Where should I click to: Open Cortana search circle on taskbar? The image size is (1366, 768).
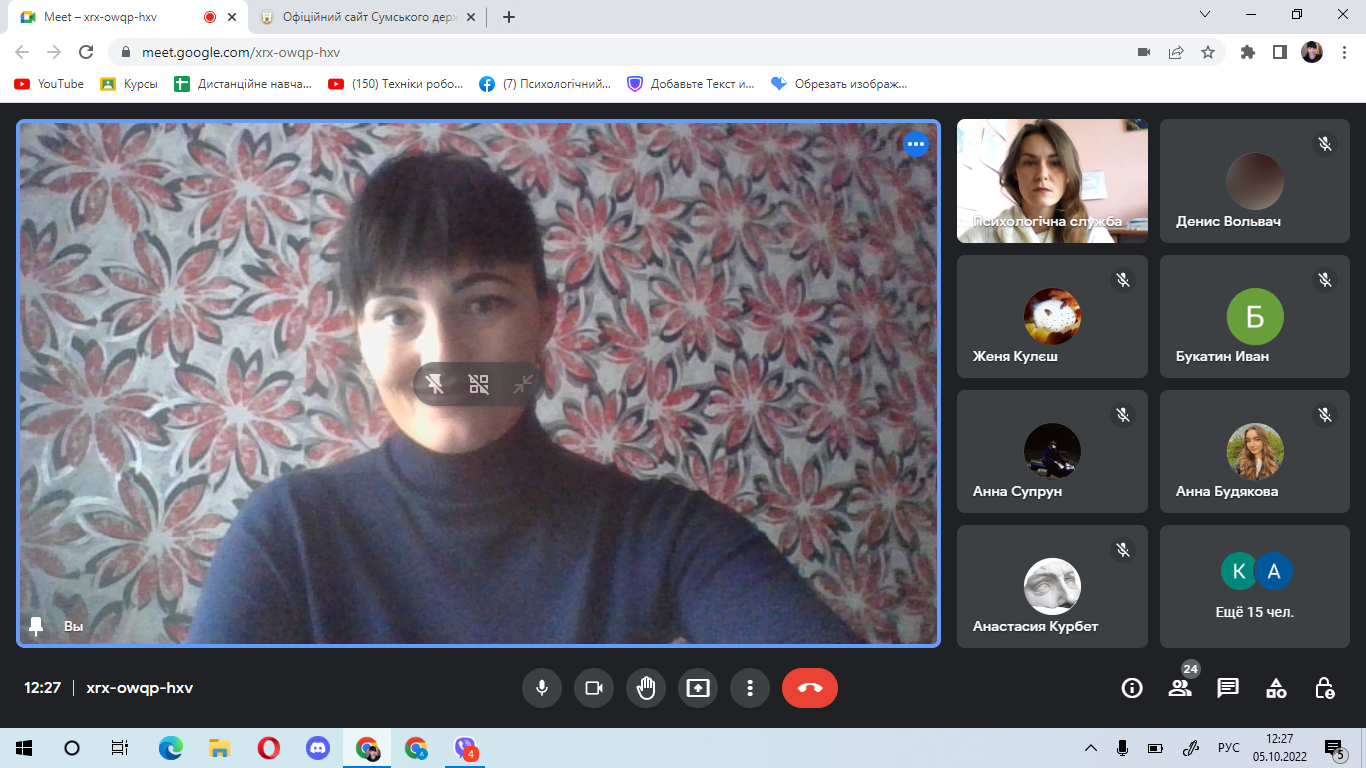click(72, 748)
